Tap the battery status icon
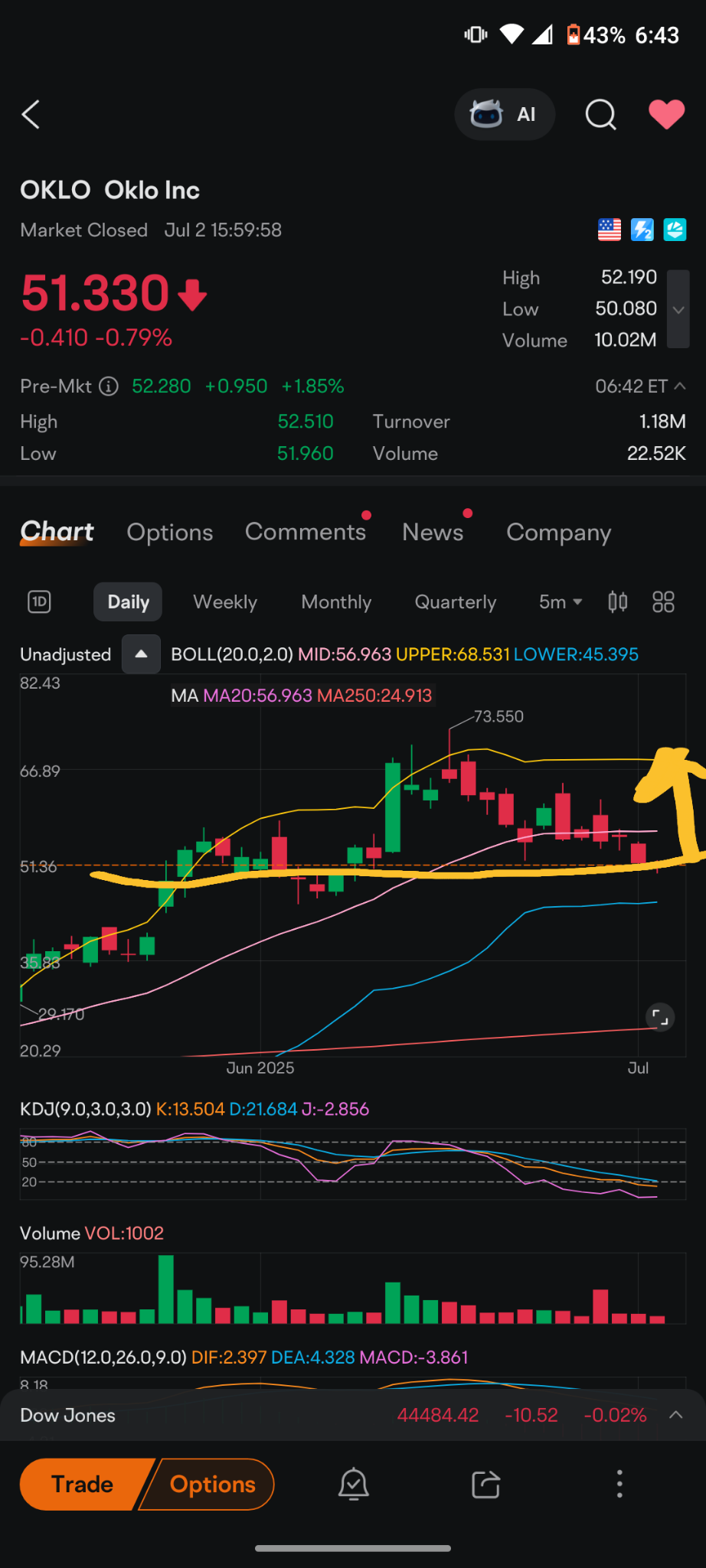Screen dimensions: 706x1568 [573, 35]
